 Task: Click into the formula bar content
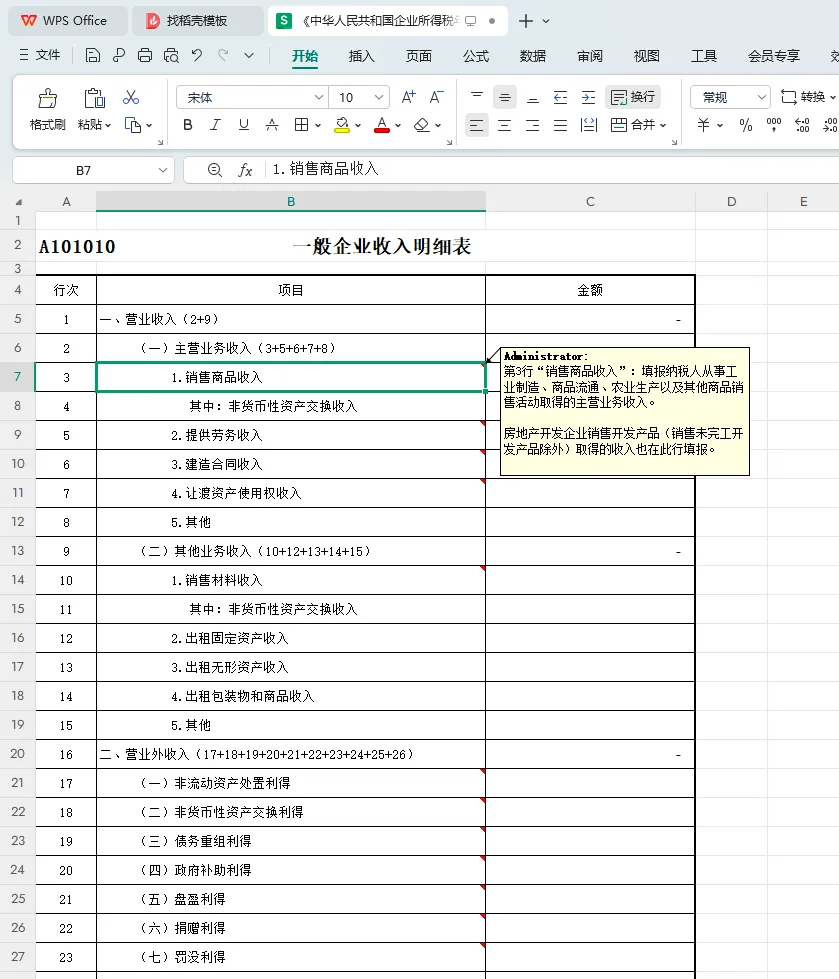(x=552, y=169)
